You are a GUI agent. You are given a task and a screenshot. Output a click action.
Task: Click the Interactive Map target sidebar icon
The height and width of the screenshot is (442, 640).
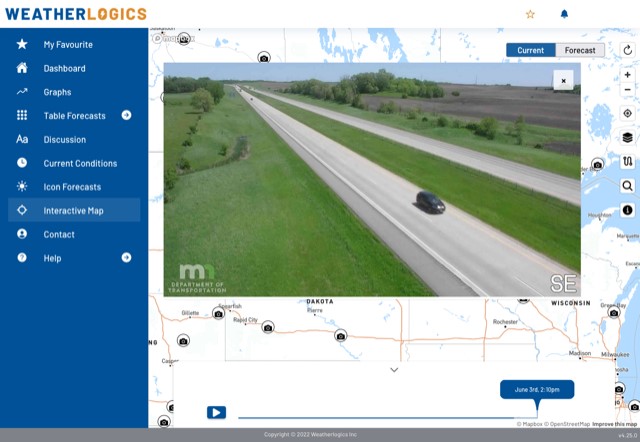pyautogui.click(x=22, y=210)
